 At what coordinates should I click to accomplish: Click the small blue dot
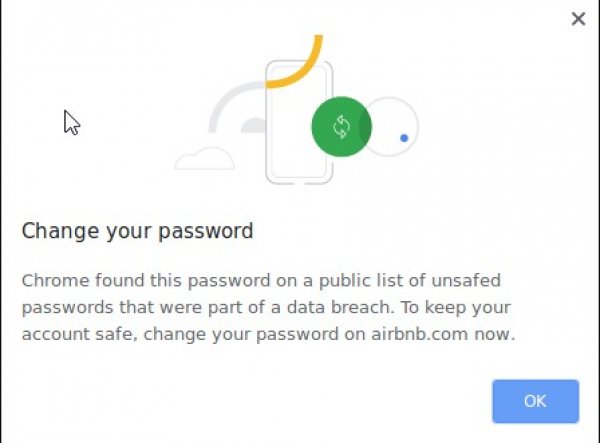pyautogui.click(x=404, y=138)
